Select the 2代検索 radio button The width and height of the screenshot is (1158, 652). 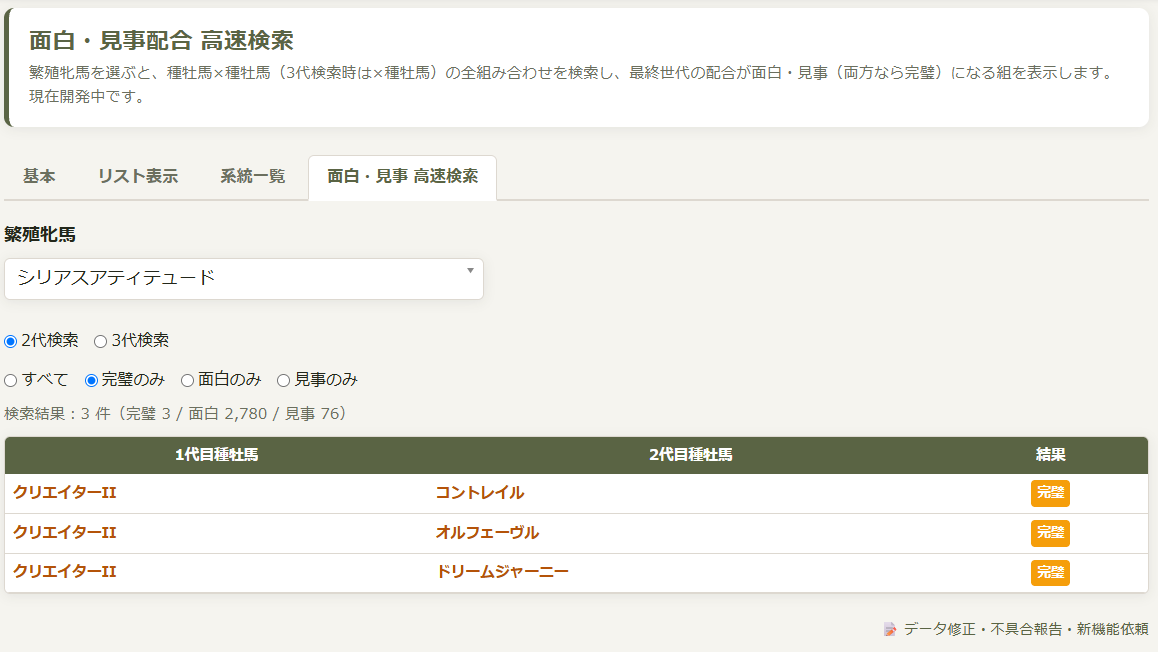pos(10,341)
